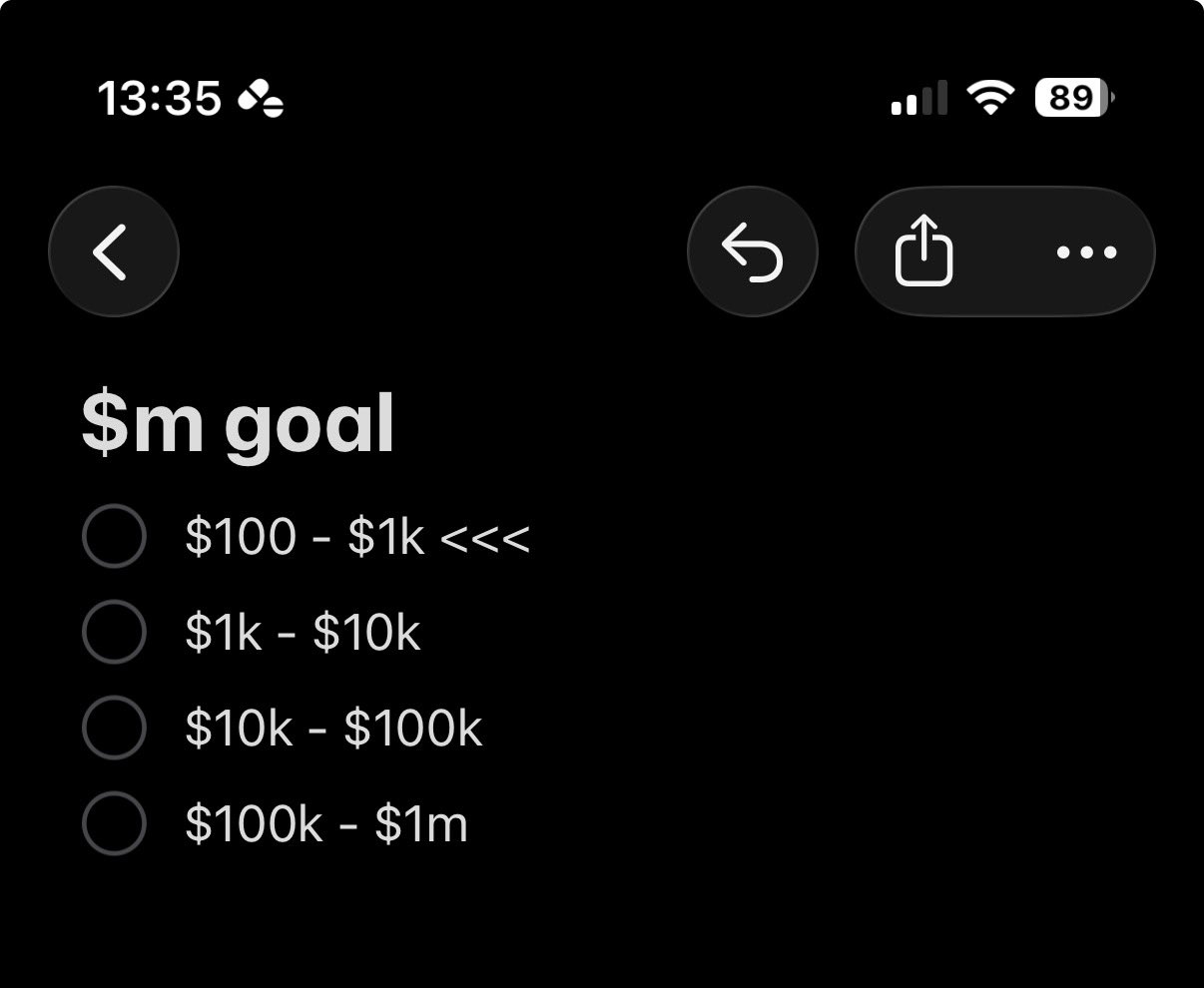Tap the "$100k - $1m" text line
The image size is (1204, 988).
click(x=326, y=824)
